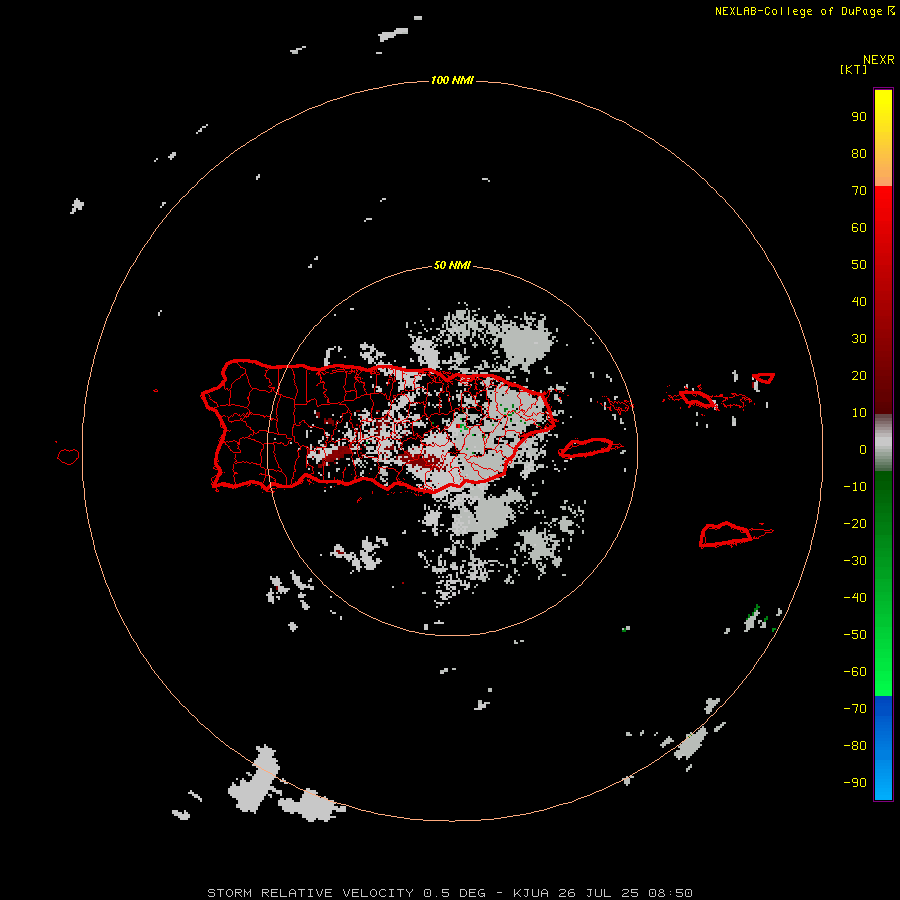Viewport: 900px width, 900px height.
Task: Click the -80 scale value
Action: [x=855, y=746]
